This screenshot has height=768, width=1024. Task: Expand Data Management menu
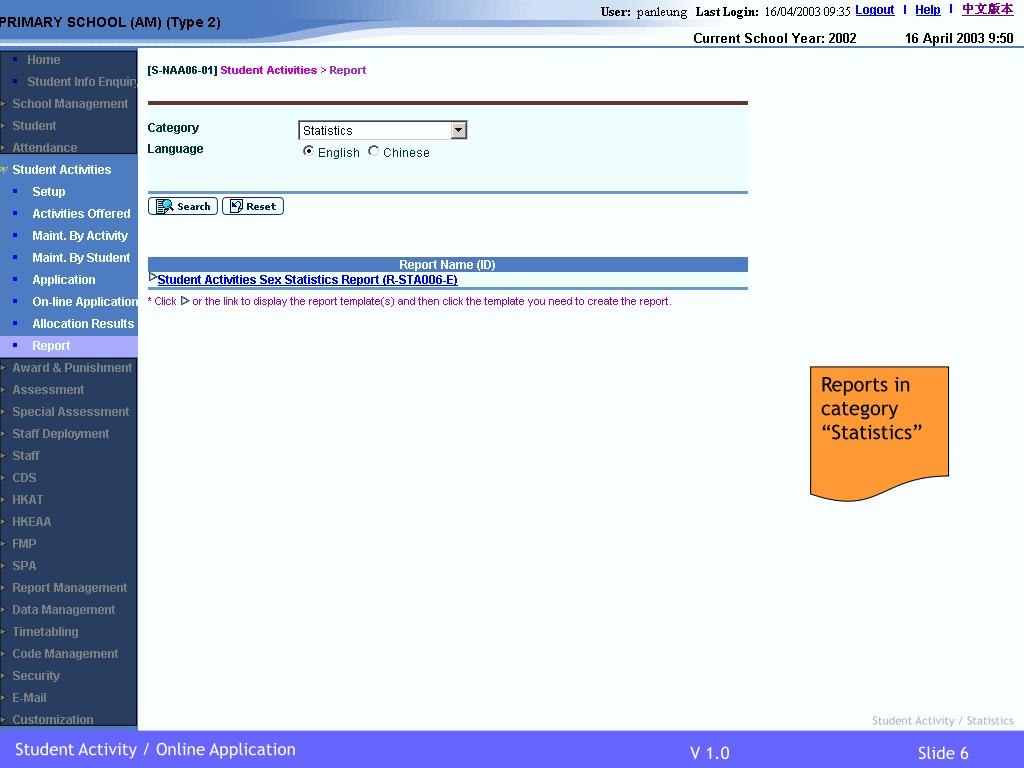(63, 610)
